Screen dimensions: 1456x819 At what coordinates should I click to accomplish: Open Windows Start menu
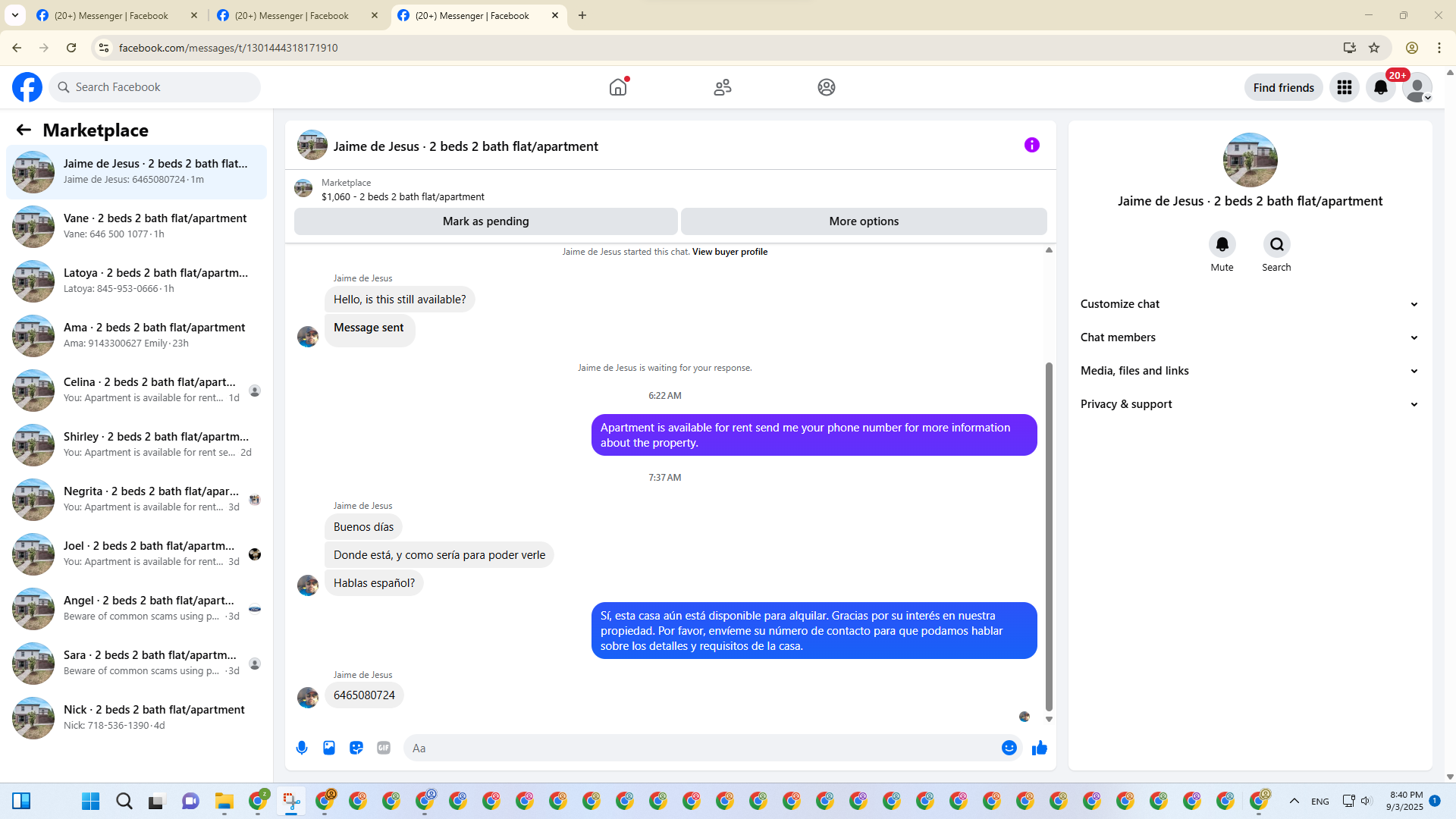click(91, 801)
